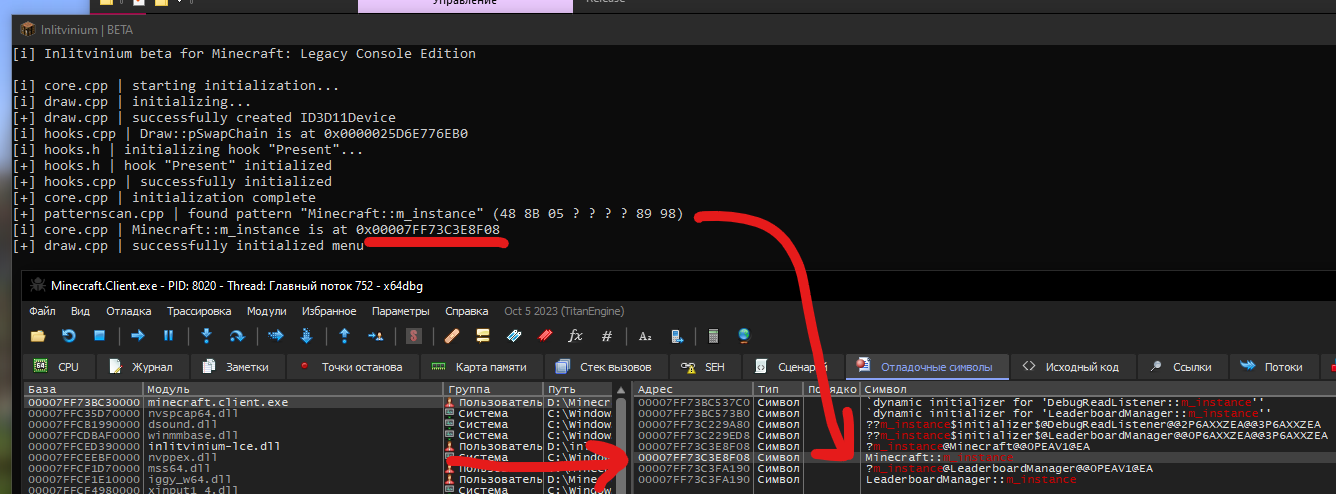Pause execution in x64dbg
Image resolution: width=1336 pixels, height=494 pixels.
(168, 336)
